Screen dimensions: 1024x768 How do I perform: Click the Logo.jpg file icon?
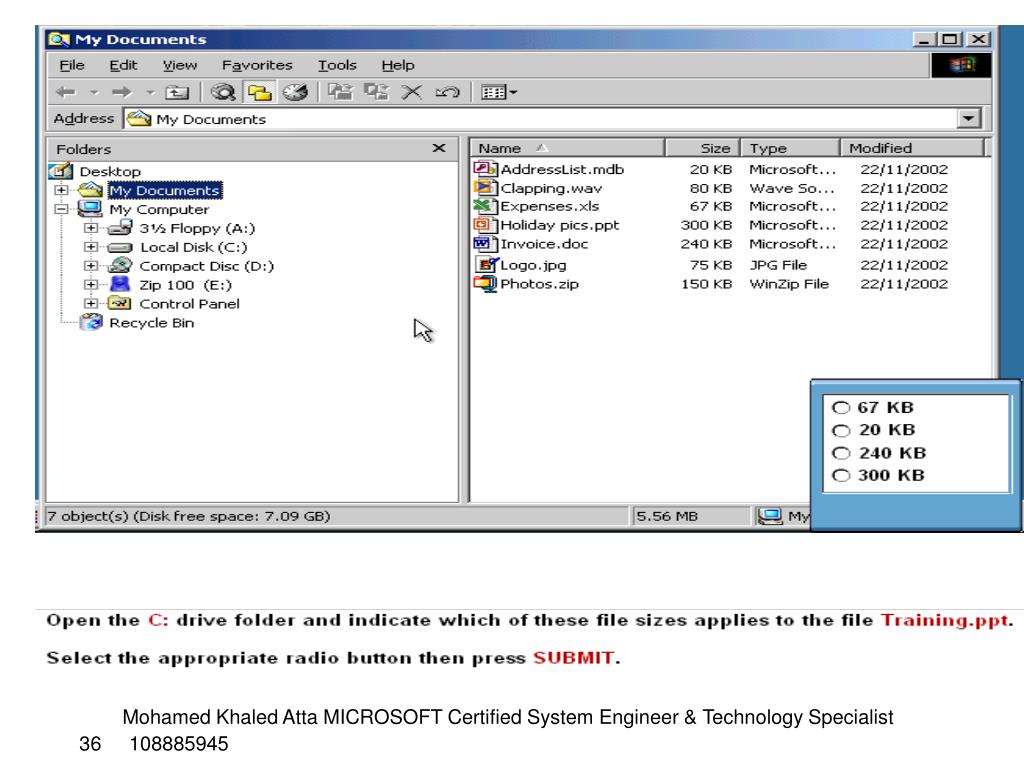(487, 264)
